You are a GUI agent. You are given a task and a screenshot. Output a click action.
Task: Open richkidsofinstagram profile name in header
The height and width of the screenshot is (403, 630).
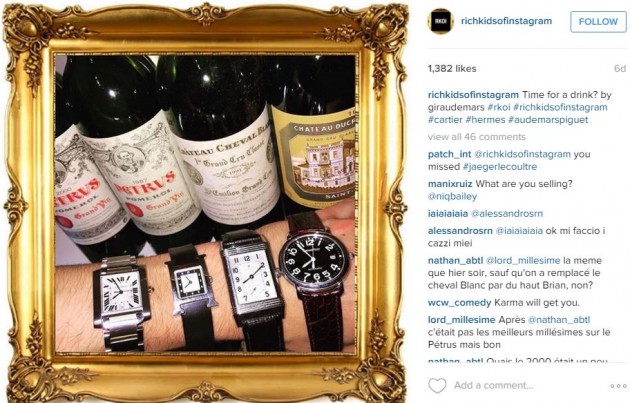pyautogui.click(x=506, y=21)
